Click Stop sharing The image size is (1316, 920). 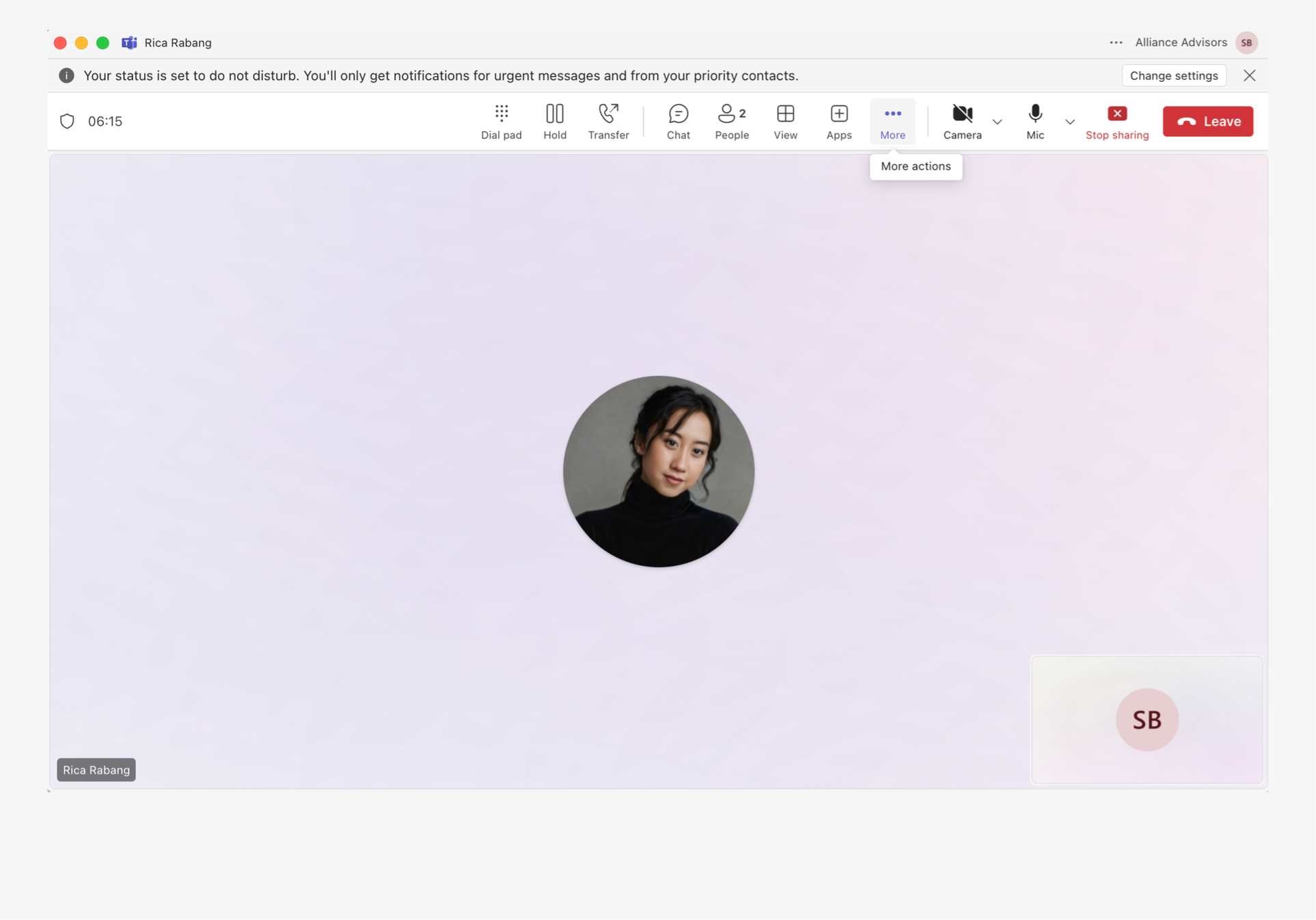pyautogui.click(x=1116, y=121)
